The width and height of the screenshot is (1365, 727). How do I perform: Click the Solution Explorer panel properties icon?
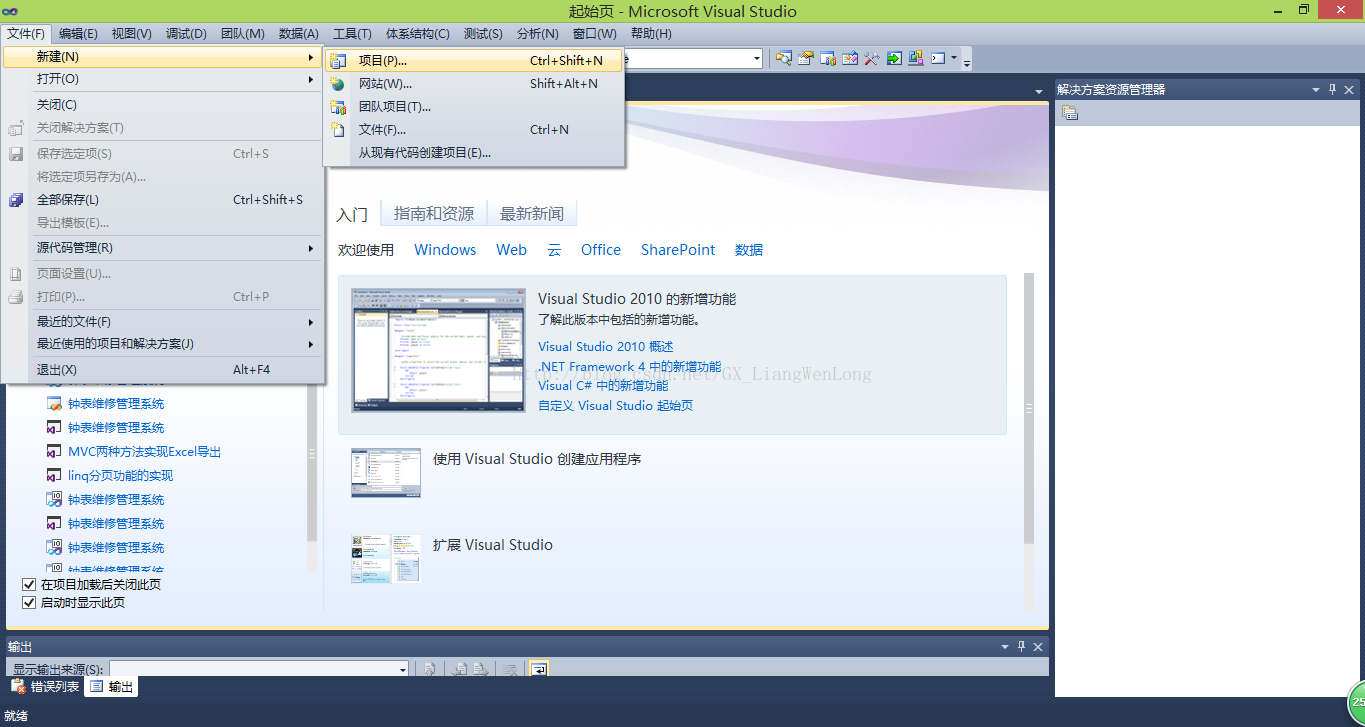1070,113
